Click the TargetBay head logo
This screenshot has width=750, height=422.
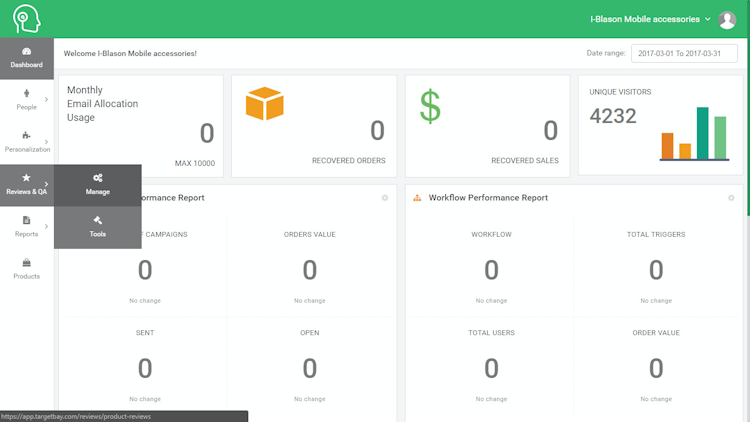(x=27, y=19)
